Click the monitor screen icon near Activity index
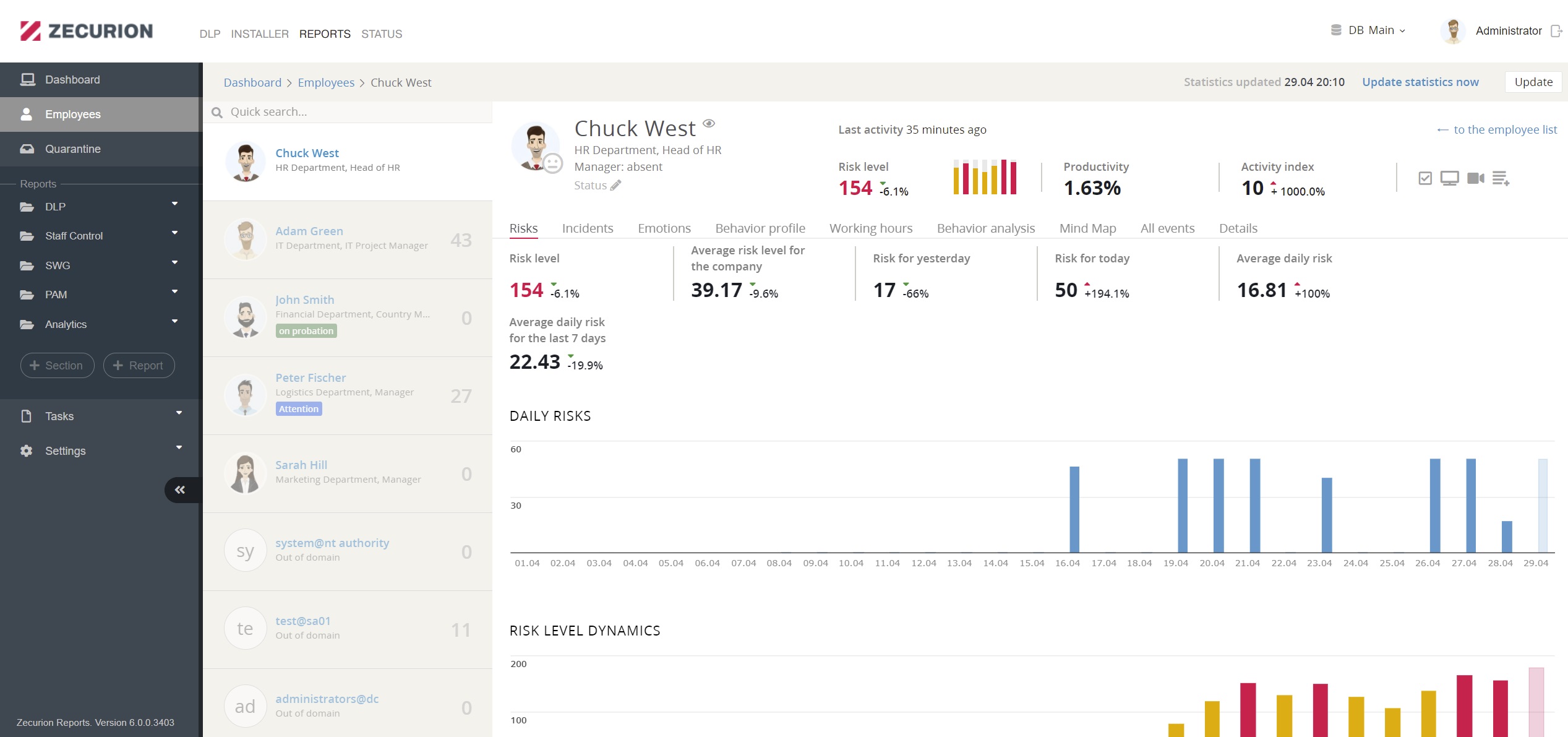The image size is (1568, 737). coord(1449,178)
